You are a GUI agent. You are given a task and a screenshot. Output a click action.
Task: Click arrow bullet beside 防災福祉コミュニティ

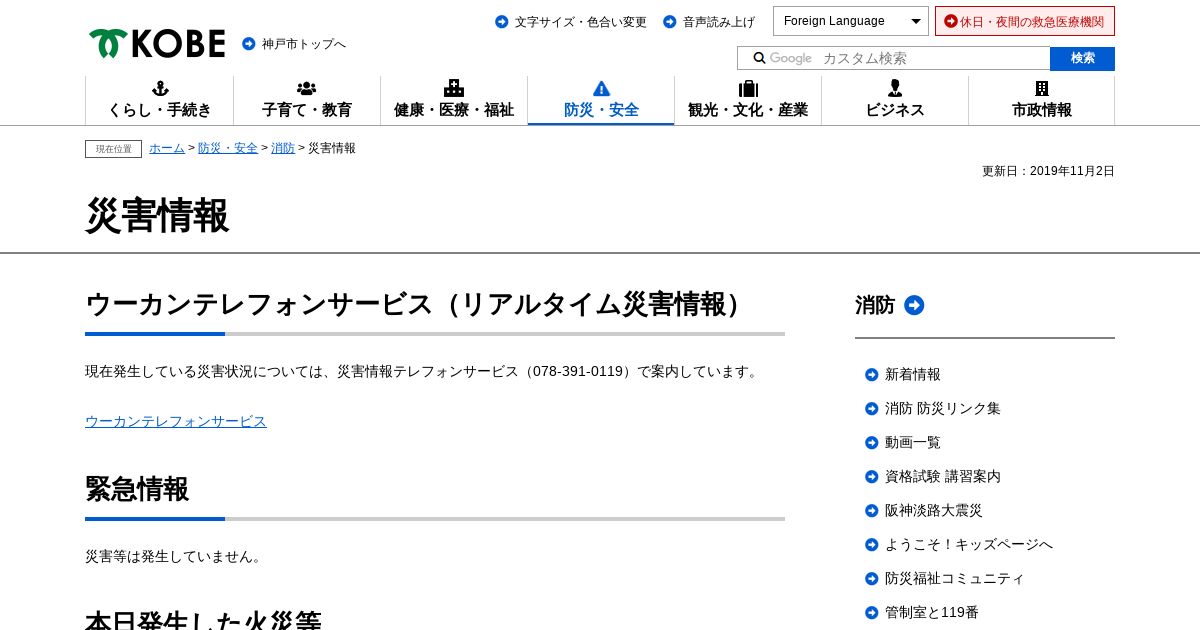(872, 578)
